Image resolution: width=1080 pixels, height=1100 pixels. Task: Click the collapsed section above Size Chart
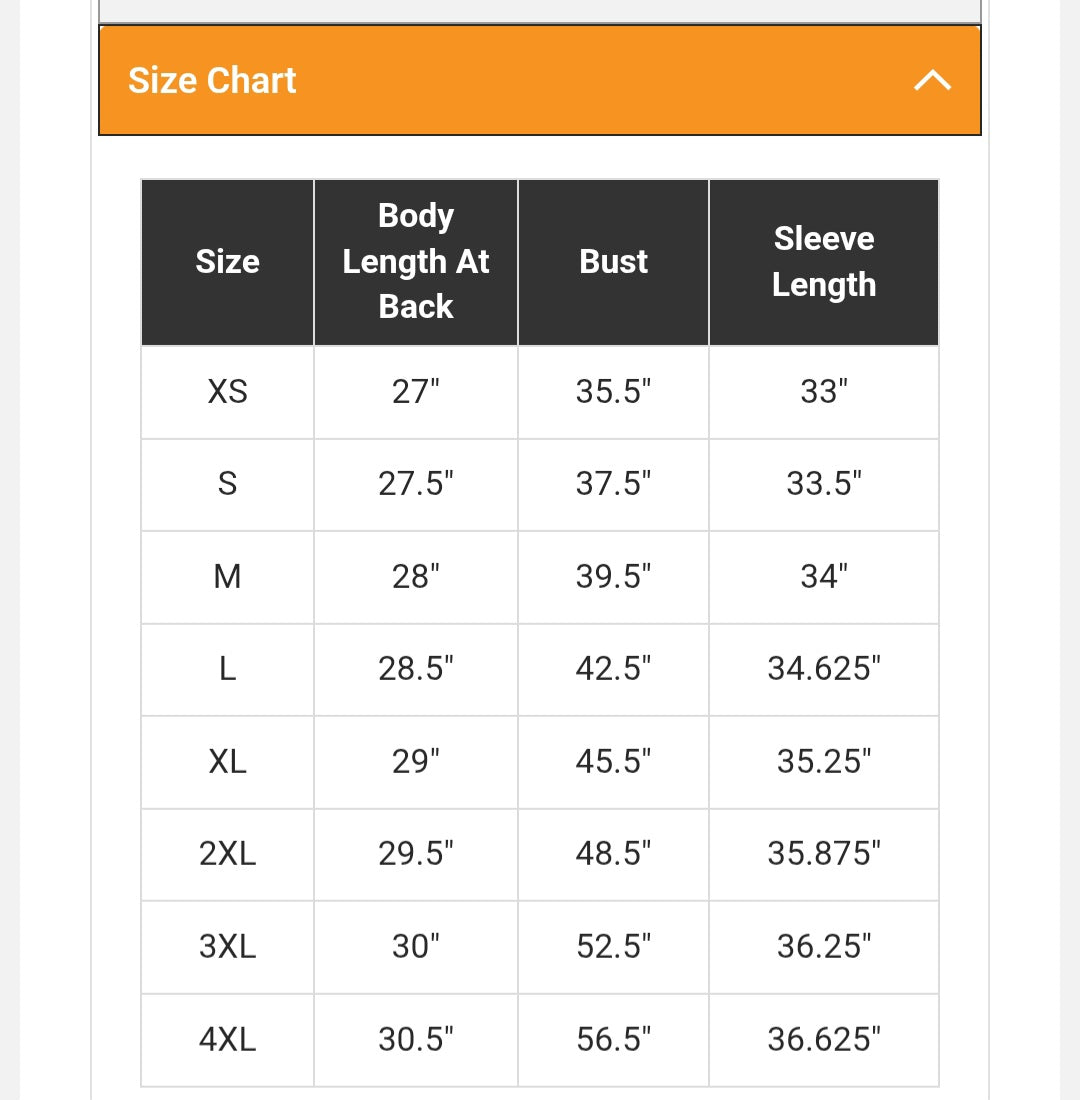[x=540, y=10]
